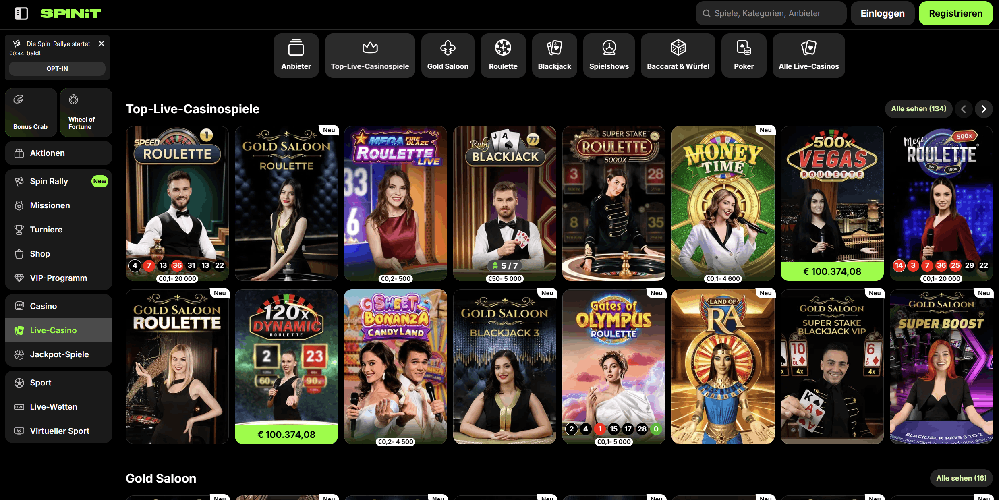Select the Gold Saloon category
Viewport: 1000px width, 500px height.
click(x=448, y=55)
